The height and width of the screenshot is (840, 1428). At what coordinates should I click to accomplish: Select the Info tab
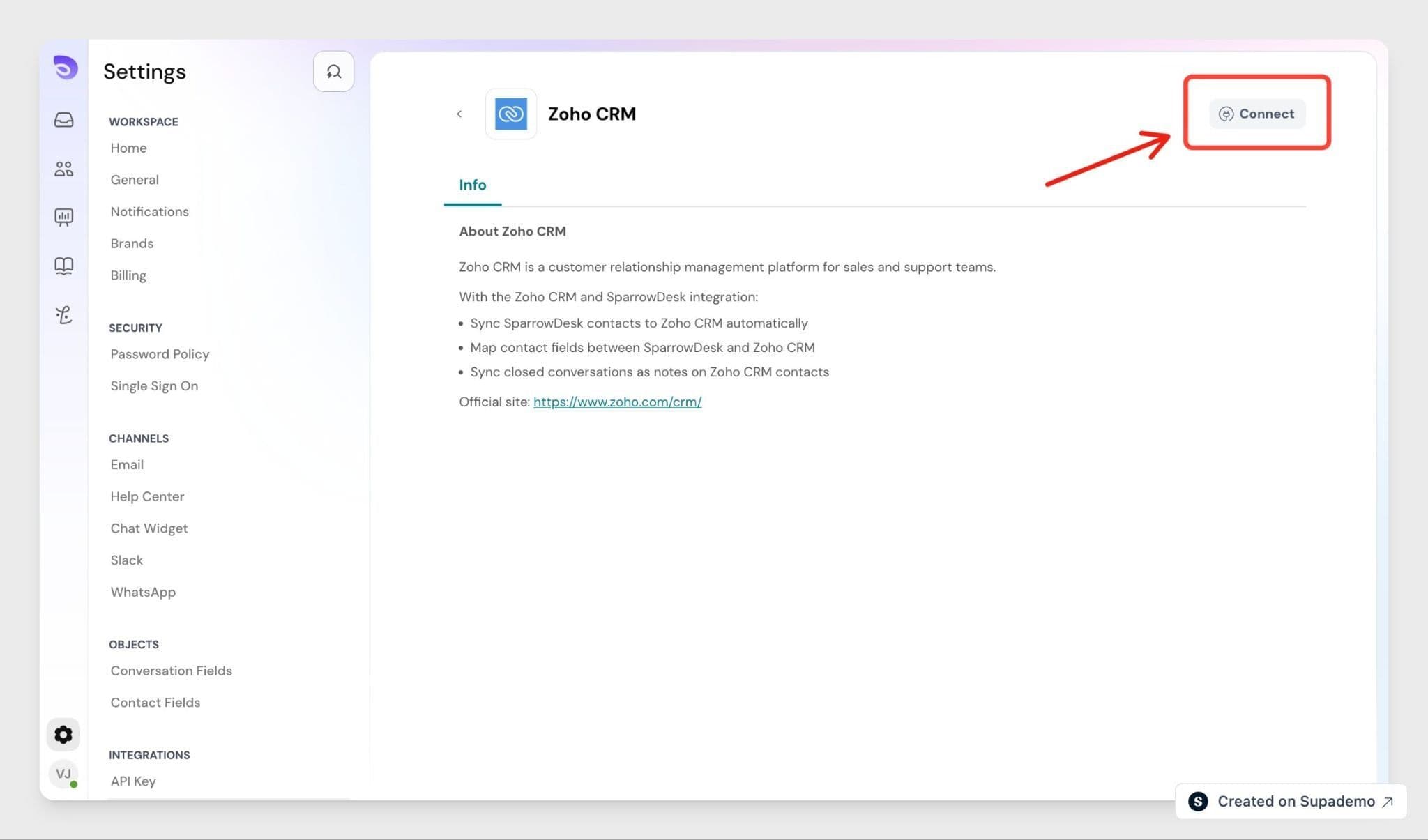[x=473, y=185]
